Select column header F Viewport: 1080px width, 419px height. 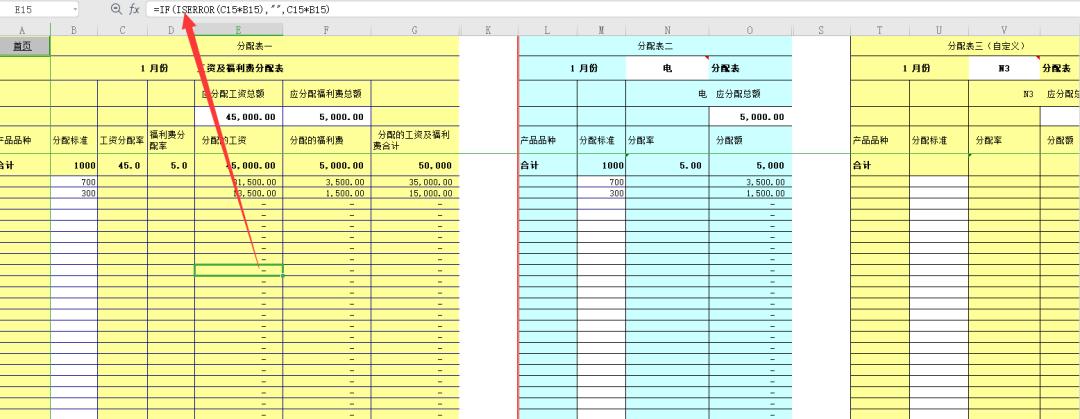pyautogui.click(x=326, y=30)
